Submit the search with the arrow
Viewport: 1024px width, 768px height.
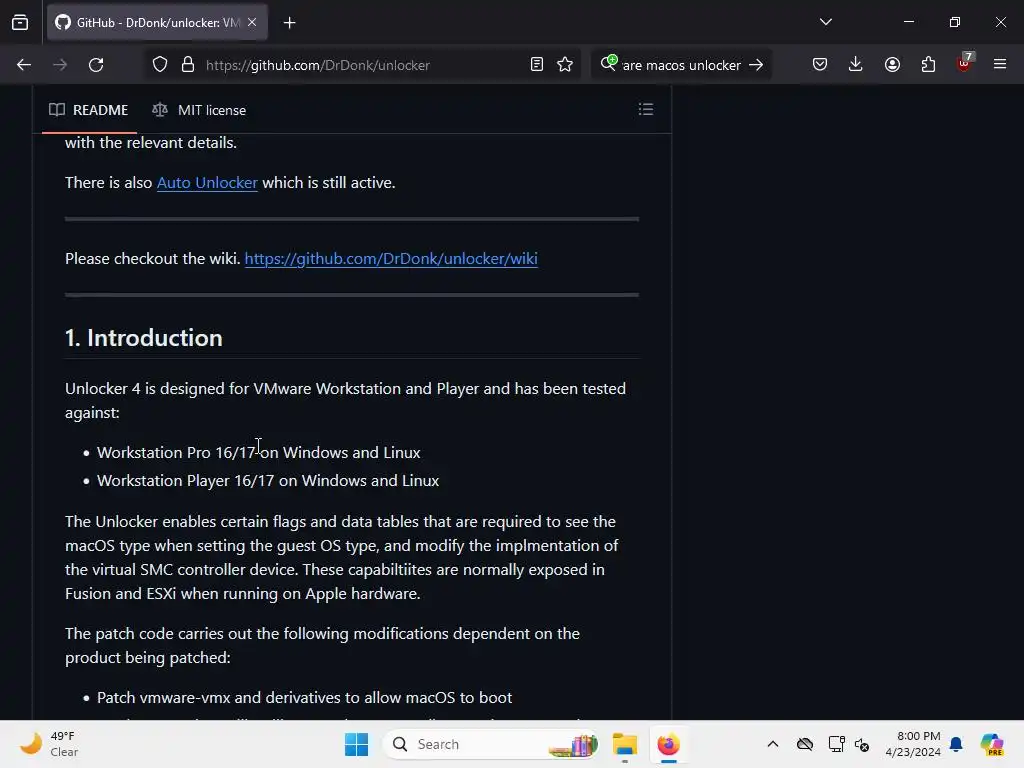coord(756,65)
